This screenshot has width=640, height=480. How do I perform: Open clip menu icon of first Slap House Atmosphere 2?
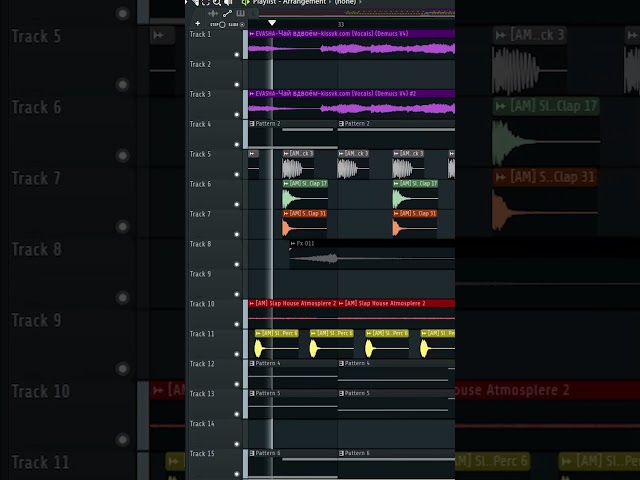coord(252,303)
